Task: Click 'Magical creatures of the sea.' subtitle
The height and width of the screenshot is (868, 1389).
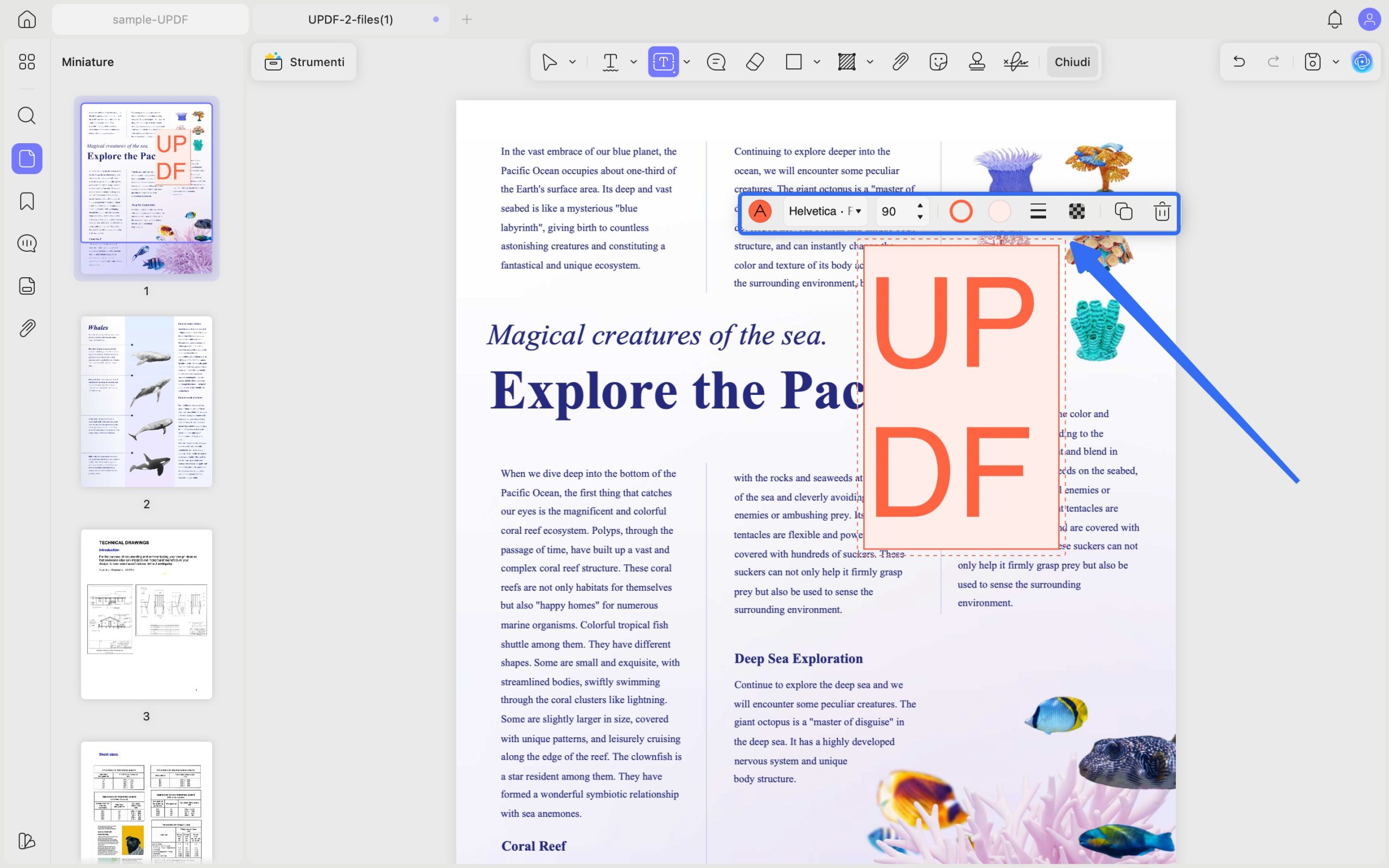Action: (657, 335)
